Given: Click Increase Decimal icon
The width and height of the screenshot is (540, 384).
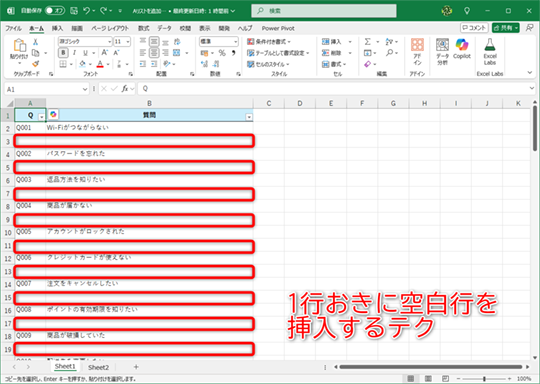Looking at the screenshot, I should tap(205, 64).
